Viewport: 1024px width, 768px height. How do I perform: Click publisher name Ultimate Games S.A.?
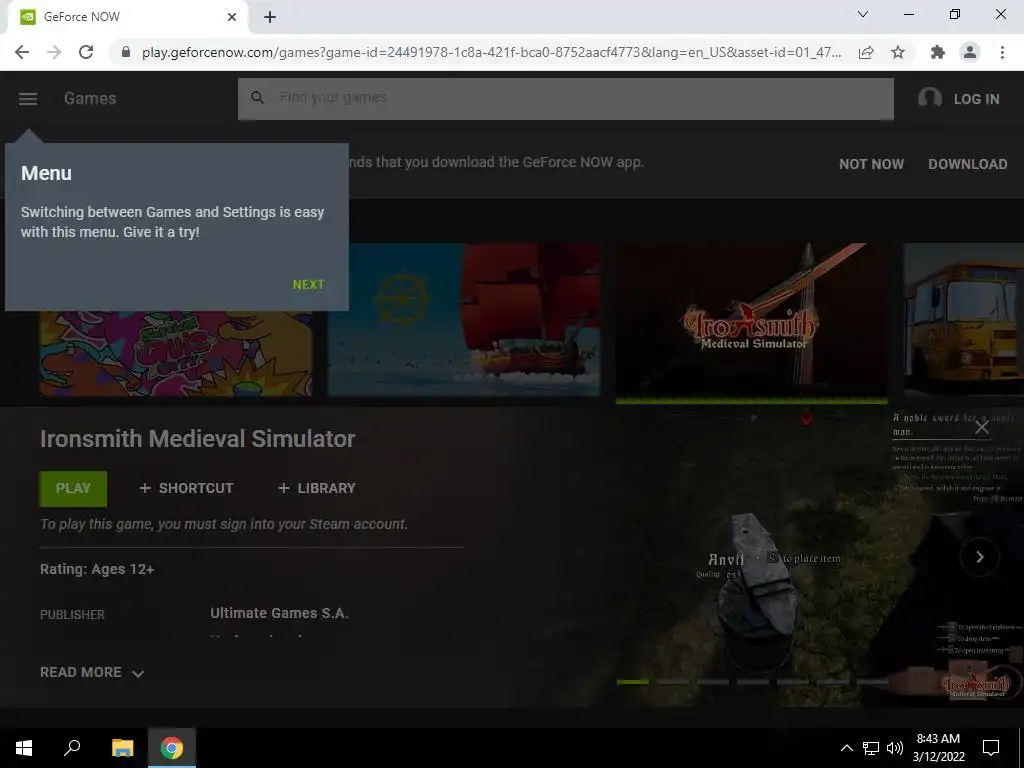tap(279, 613)
